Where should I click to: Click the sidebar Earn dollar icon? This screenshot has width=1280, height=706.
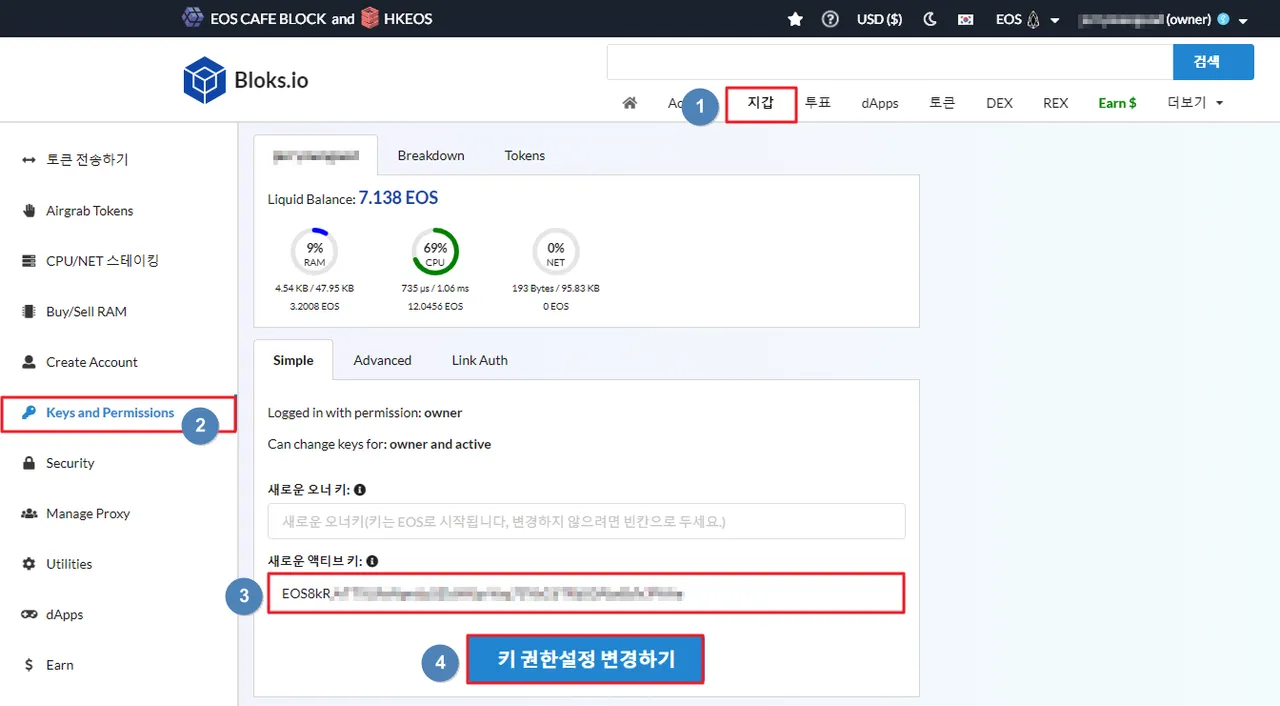point(29,665)
